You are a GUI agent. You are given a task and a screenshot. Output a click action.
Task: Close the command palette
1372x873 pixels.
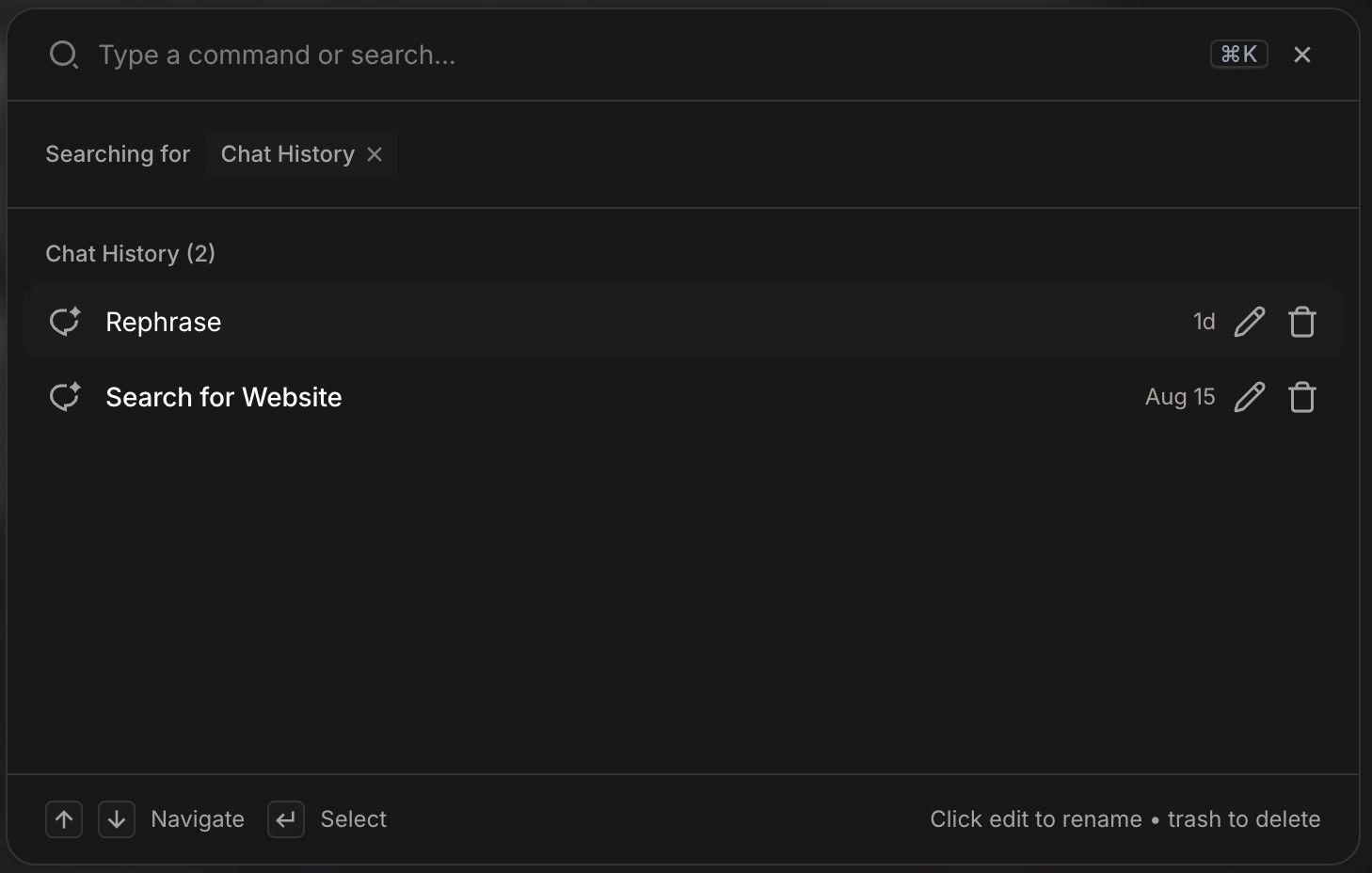1302,55
